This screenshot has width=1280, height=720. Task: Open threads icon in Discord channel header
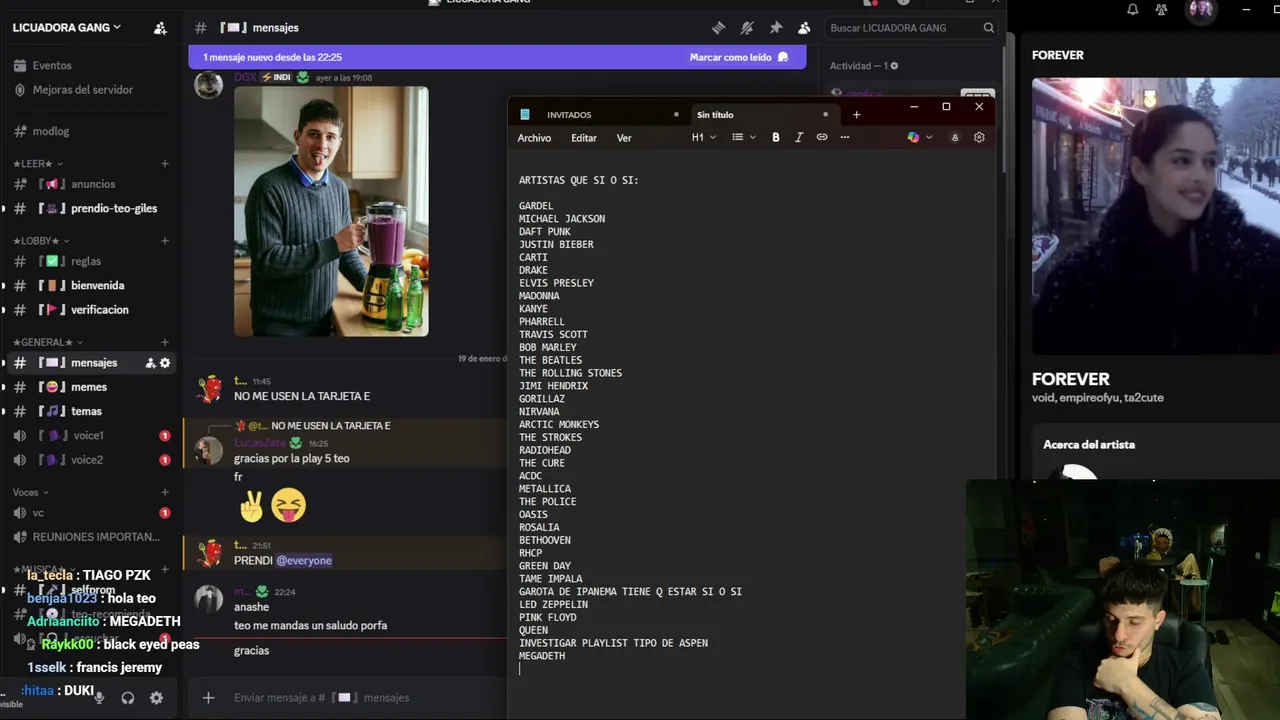click(x=718, y=28)
